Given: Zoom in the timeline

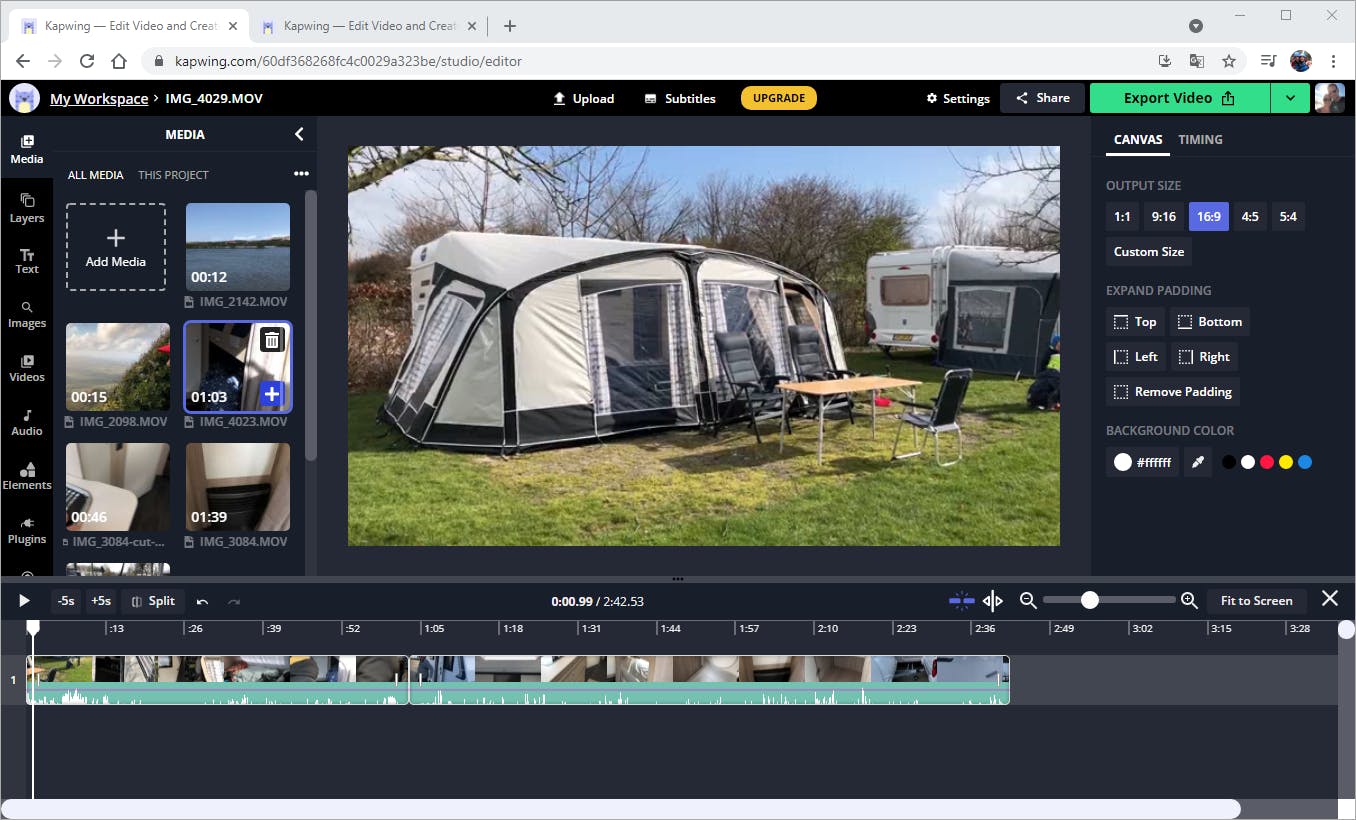Looking at the screenshot, I should [x=1189, y=600].
